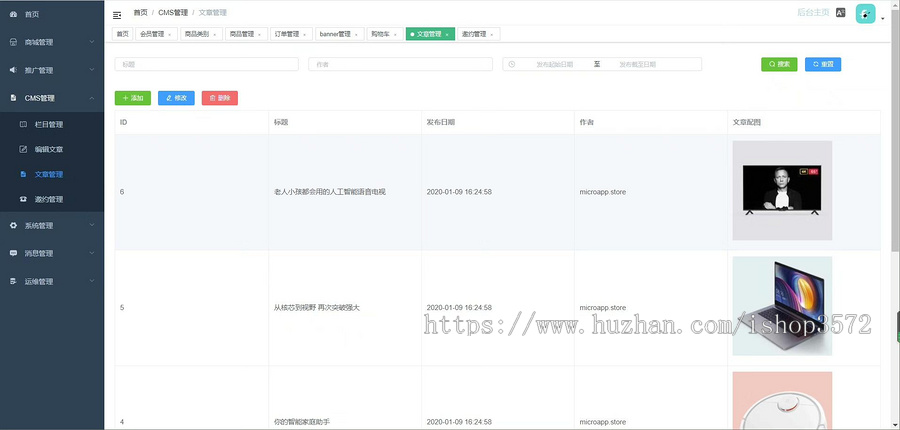Click the 邀约管理 phone icon
900x430 pixels.
[24, 199]
